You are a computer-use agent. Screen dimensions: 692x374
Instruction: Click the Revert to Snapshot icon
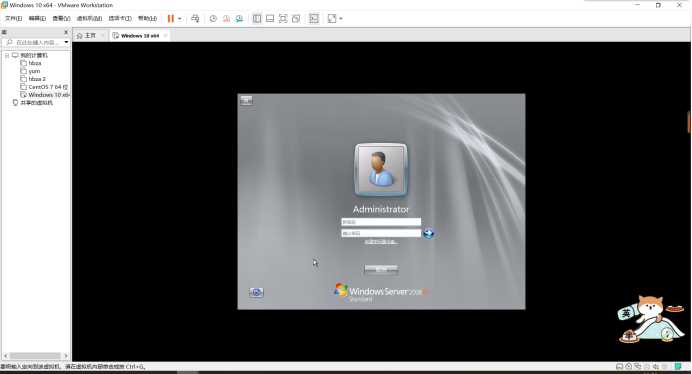226,19
